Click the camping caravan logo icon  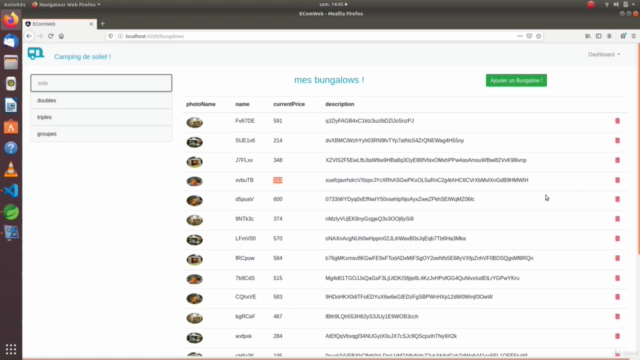[x=36, y=53]
